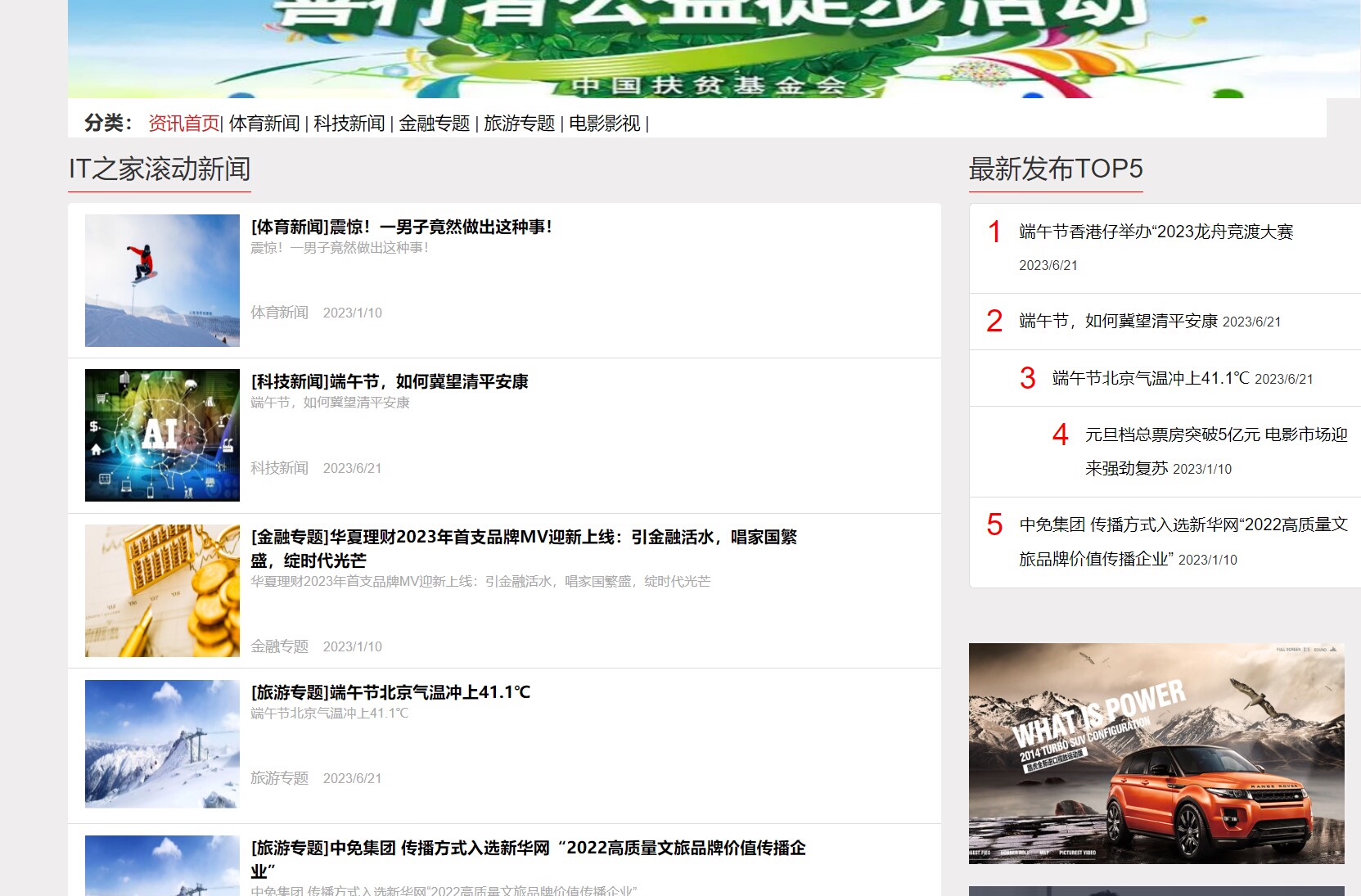The height and width of the screenshot is (896, 1361).
Task: Click the abacus and gold coins thumbnail
Action: point(162,591)
